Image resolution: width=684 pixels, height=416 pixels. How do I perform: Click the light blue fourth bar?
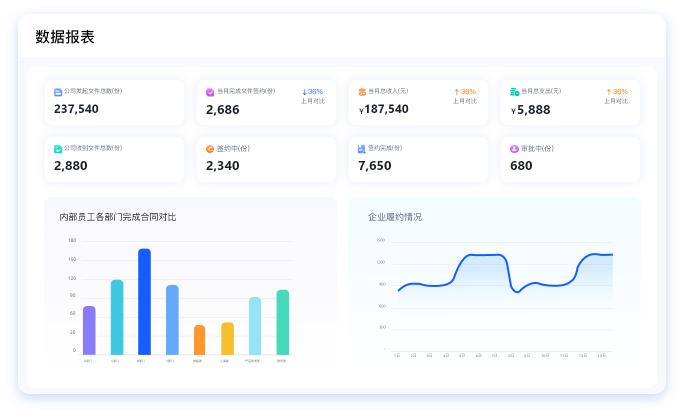click(x=172, y=320)
